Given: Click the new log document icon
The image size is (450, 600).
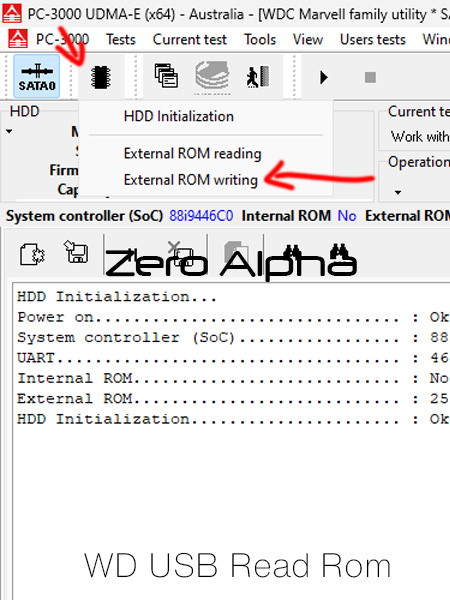Looking at the screenshot, I should click(32, 253).
